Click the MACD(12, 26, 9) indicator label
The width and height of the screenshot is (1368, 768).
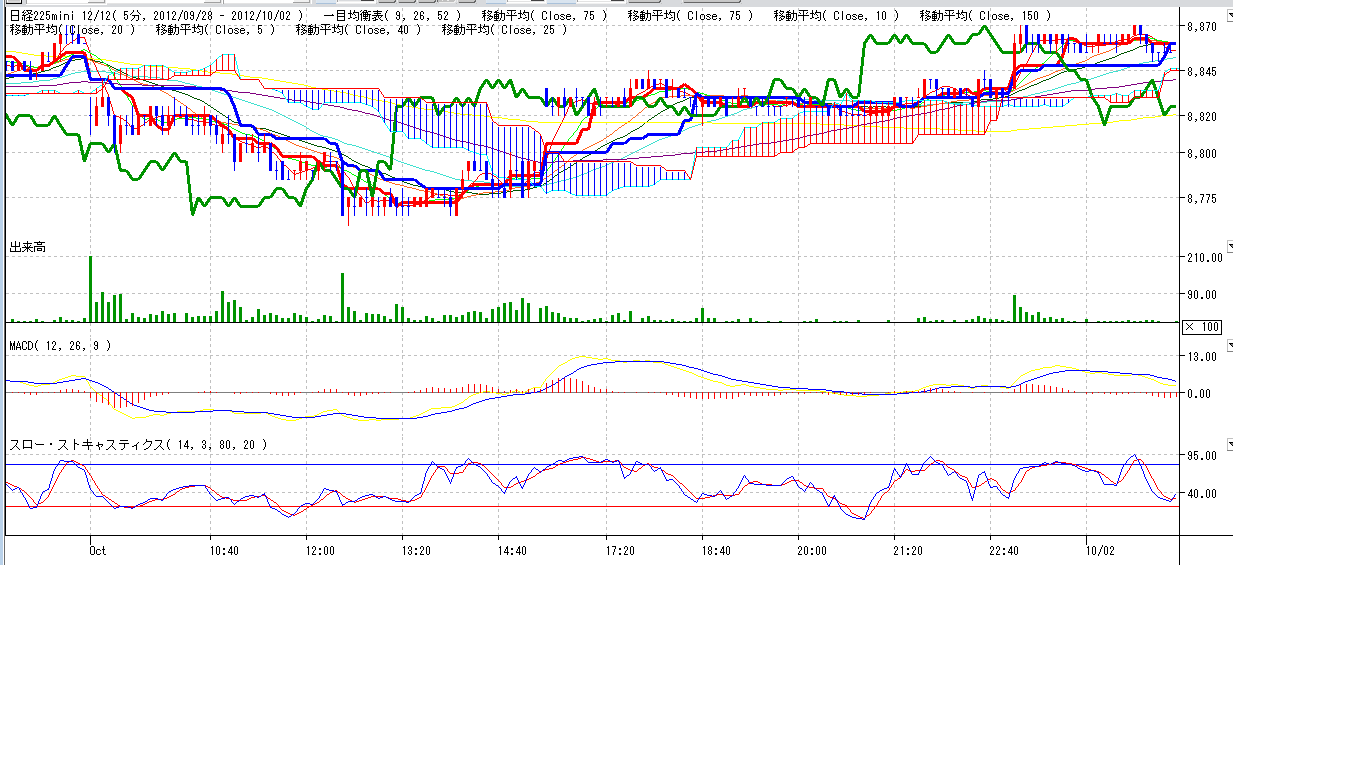tap(60, 346)
